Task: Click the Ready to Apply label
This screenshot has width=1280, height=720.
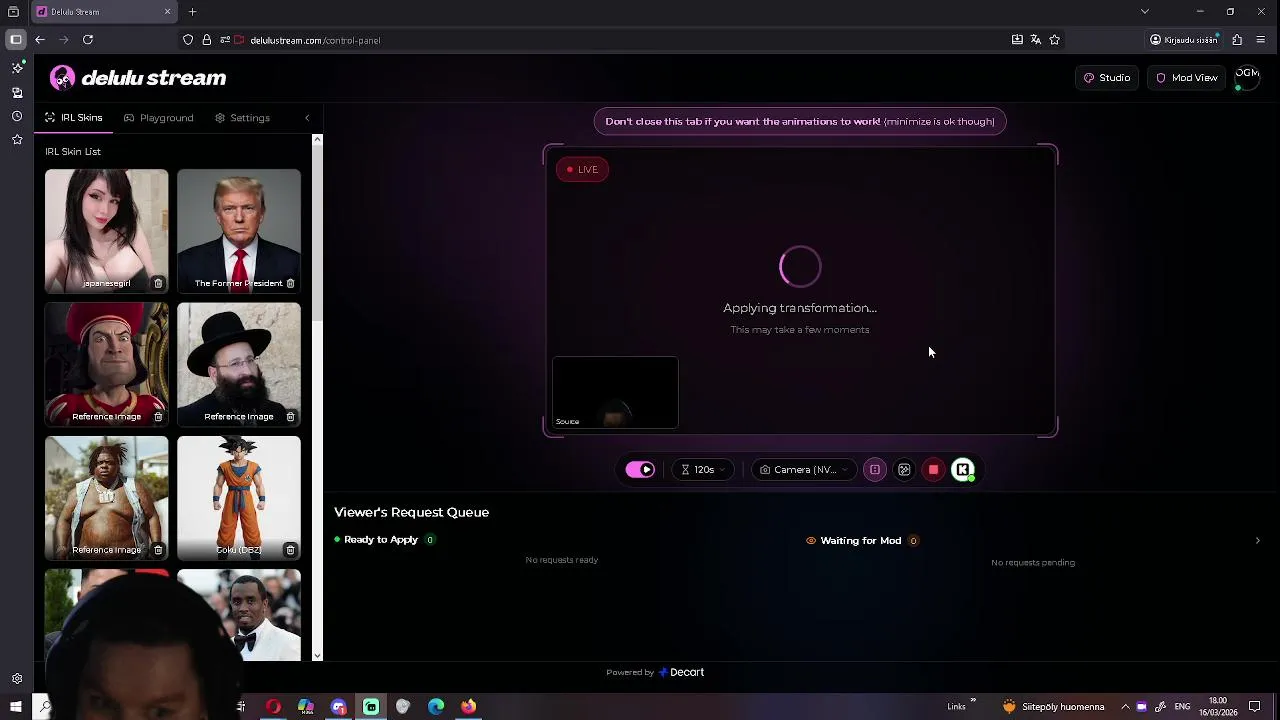Action: tap(381, 540)
